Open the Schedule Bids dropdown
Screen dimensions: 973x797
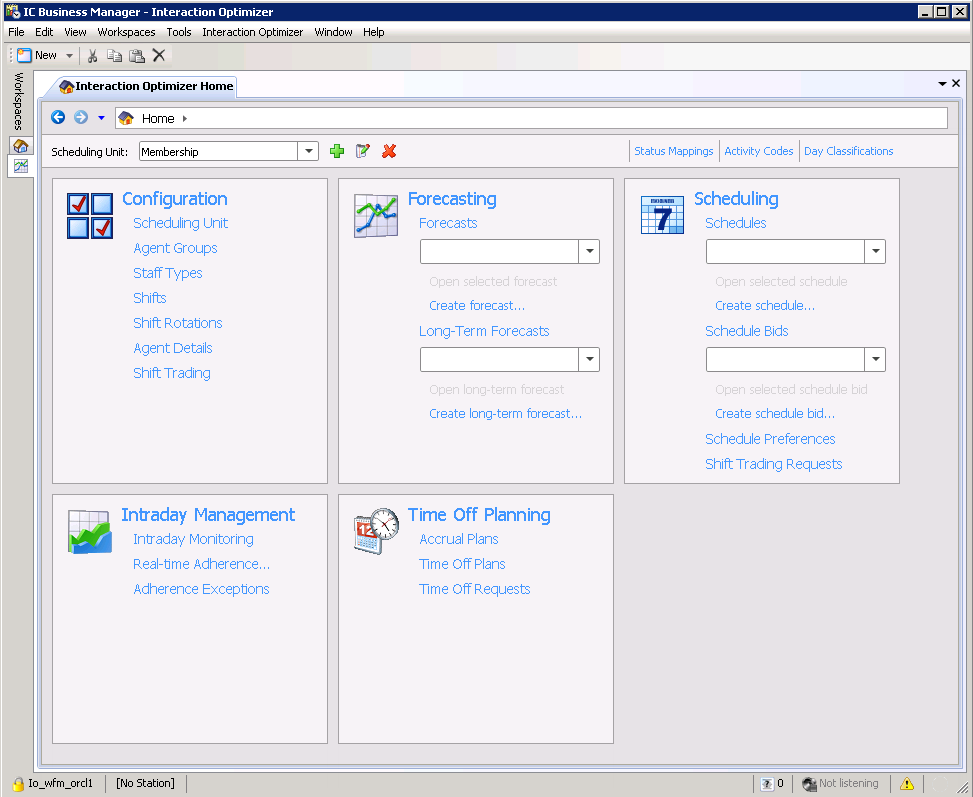875,359
